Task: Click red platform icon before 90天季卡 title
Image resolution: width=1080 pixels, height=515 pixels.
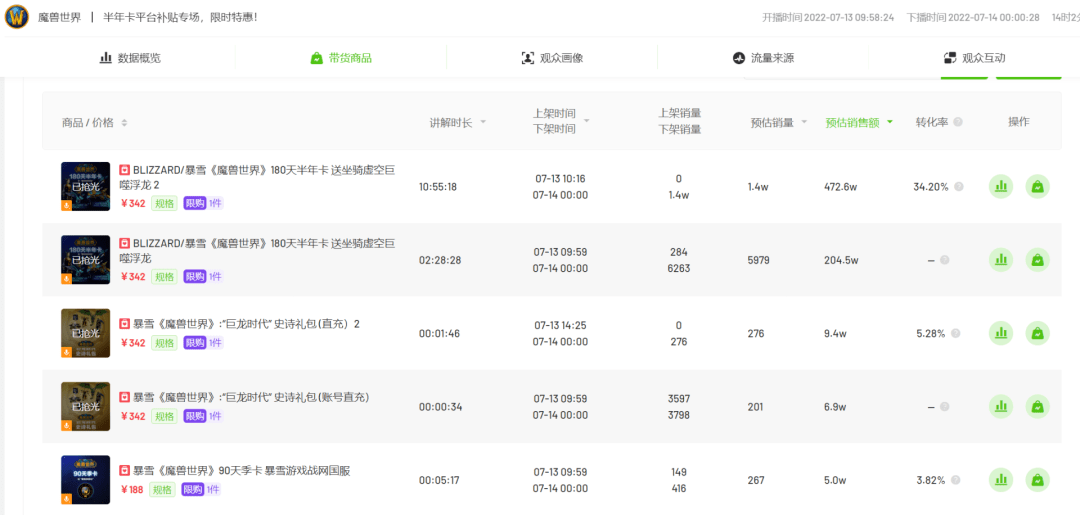Action: coord(125,471)
